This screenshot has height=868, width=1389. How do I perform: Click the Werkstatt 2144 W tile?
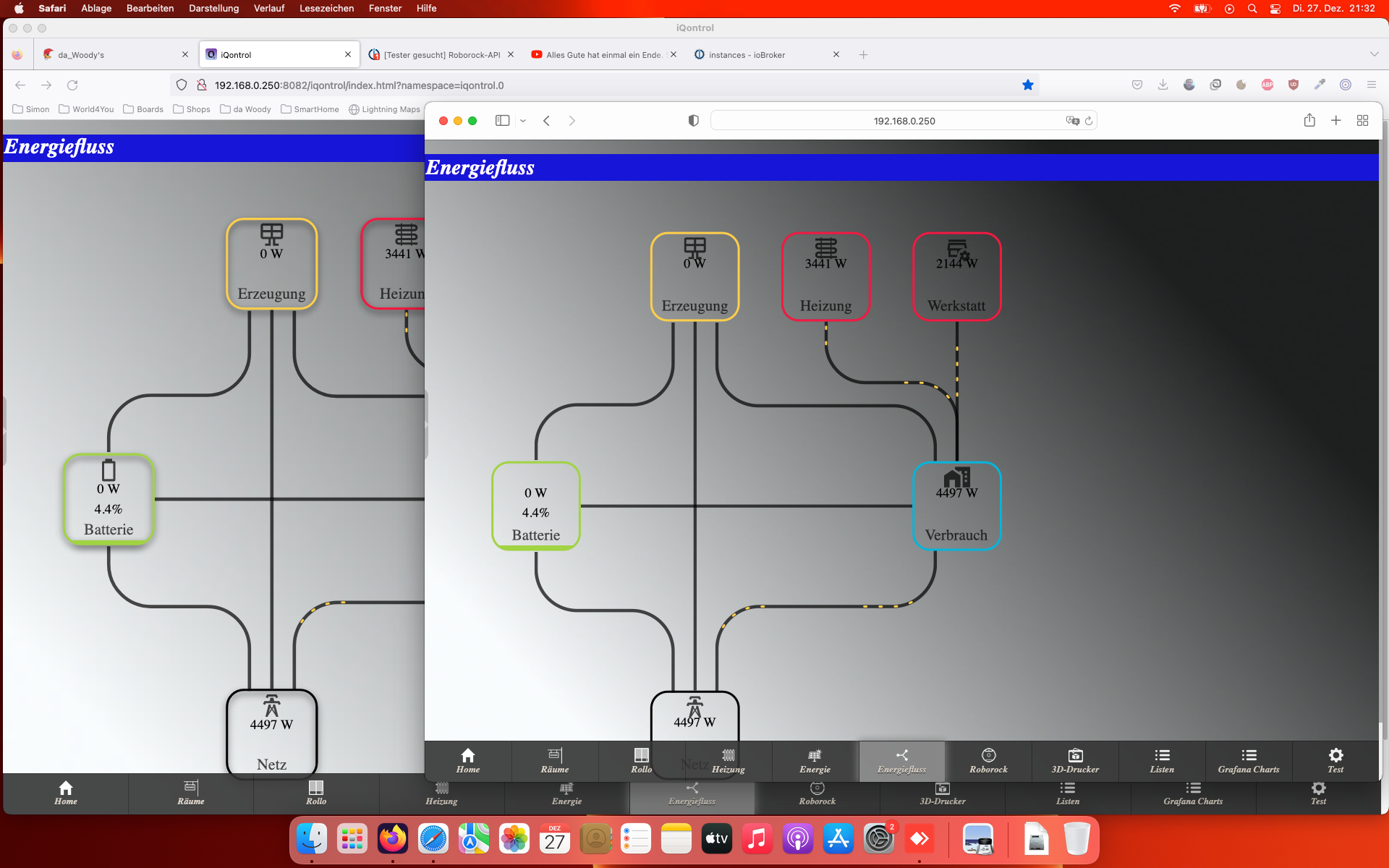[957, 276]
